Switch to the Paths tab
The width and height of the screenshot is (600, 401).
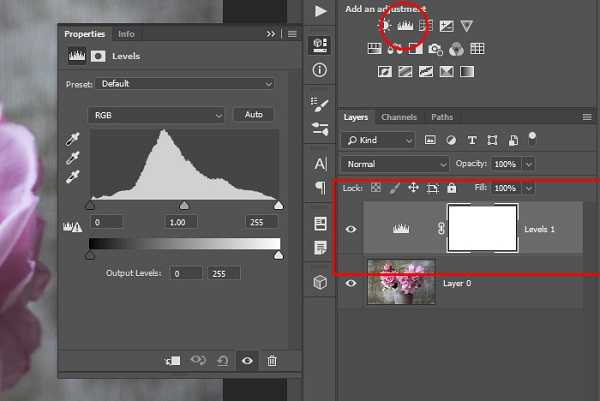442,117
